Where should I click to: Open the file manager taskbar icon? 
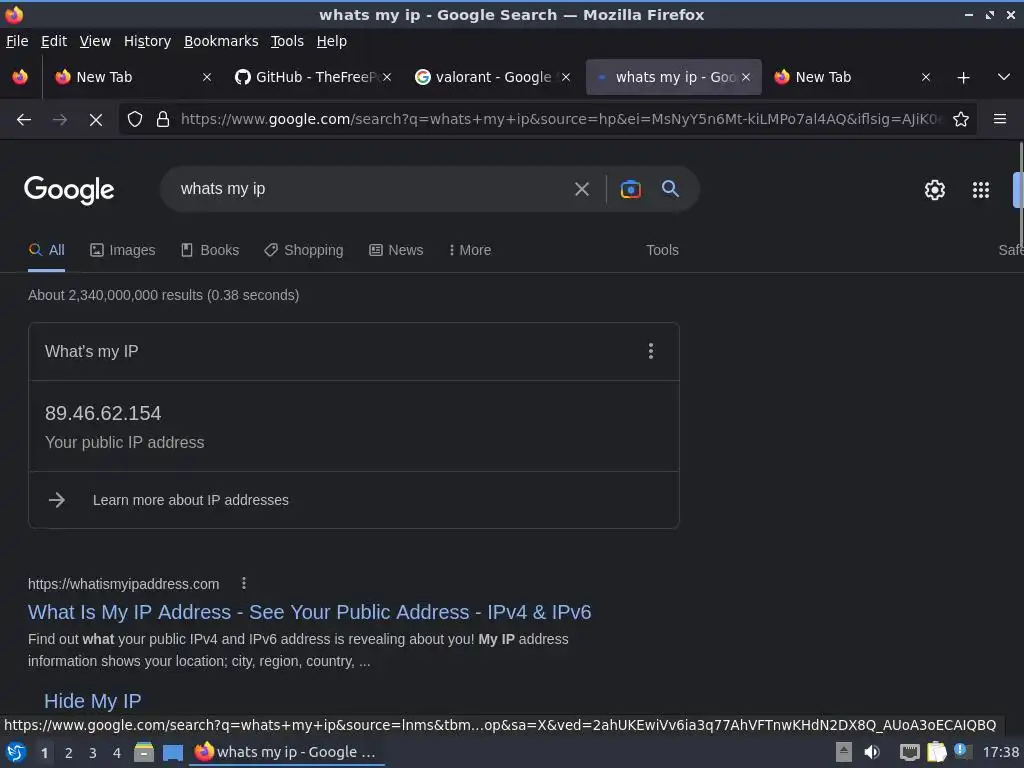click(x=144, y=752)
